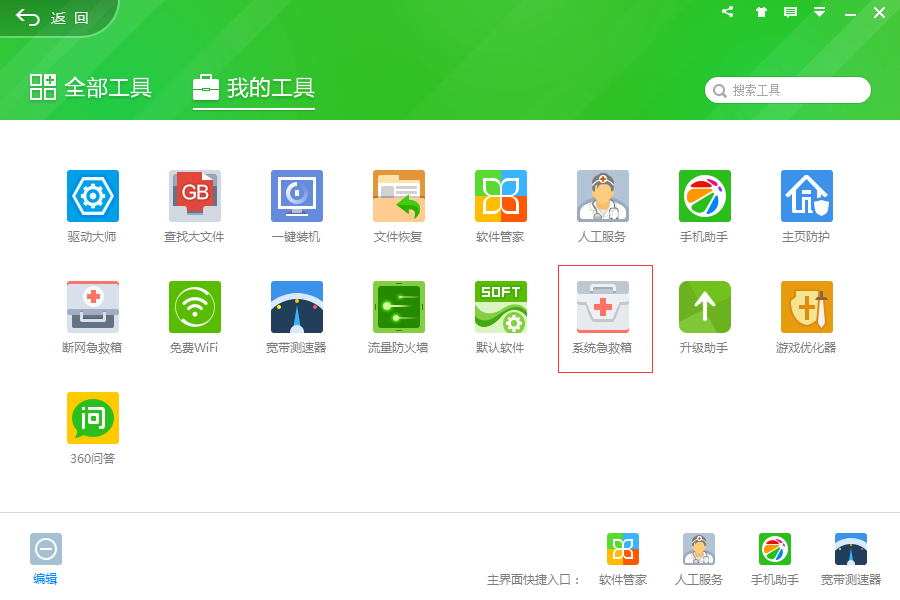Open 人工服务 doctor icon in grid

[x=603, y=196]
